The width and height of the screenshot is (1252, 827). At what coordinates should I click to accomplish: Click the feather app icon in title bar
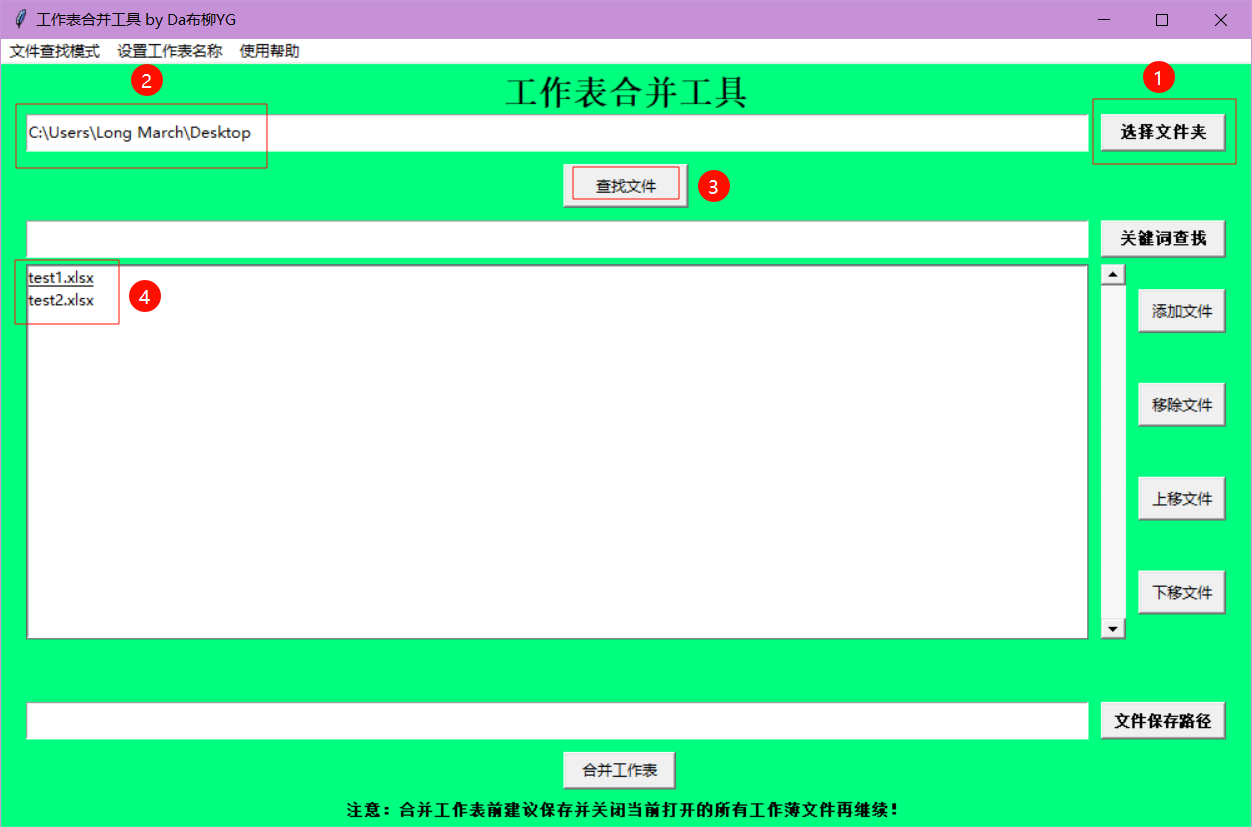[19, 19]
